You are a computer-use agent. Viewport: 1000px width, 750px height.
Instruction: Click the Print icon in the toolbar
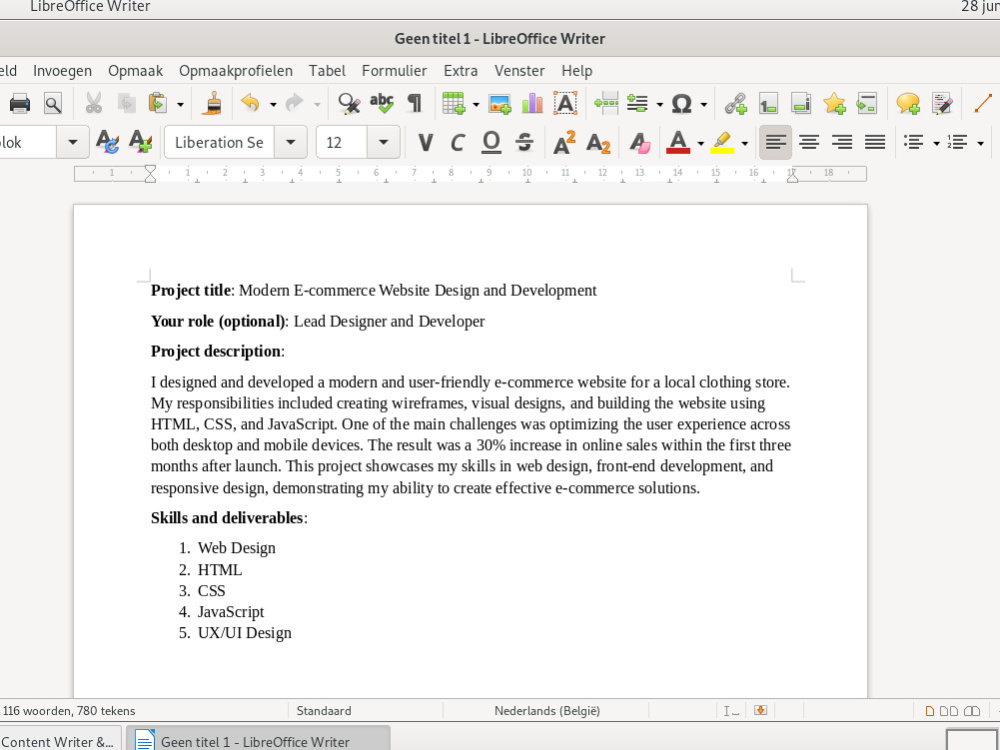coord(19,103)
